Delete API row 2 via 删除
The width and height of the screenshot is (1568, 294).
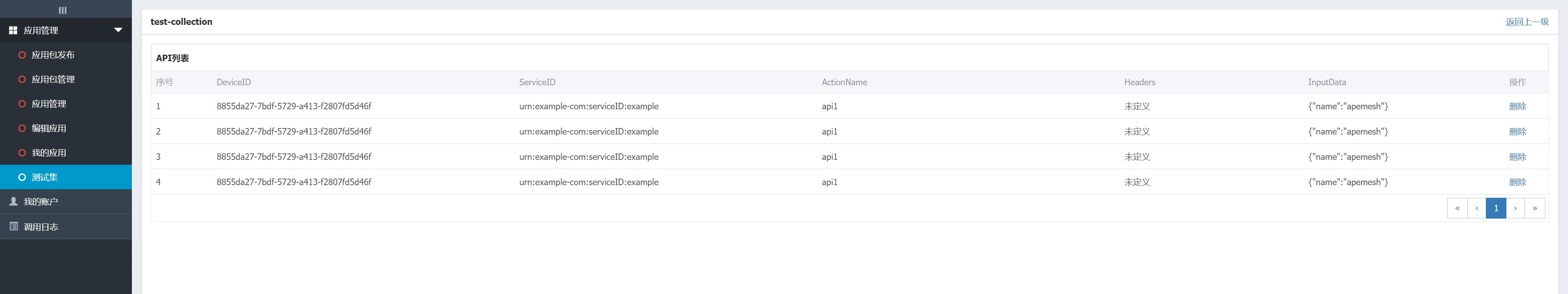tap(1517, 131)
